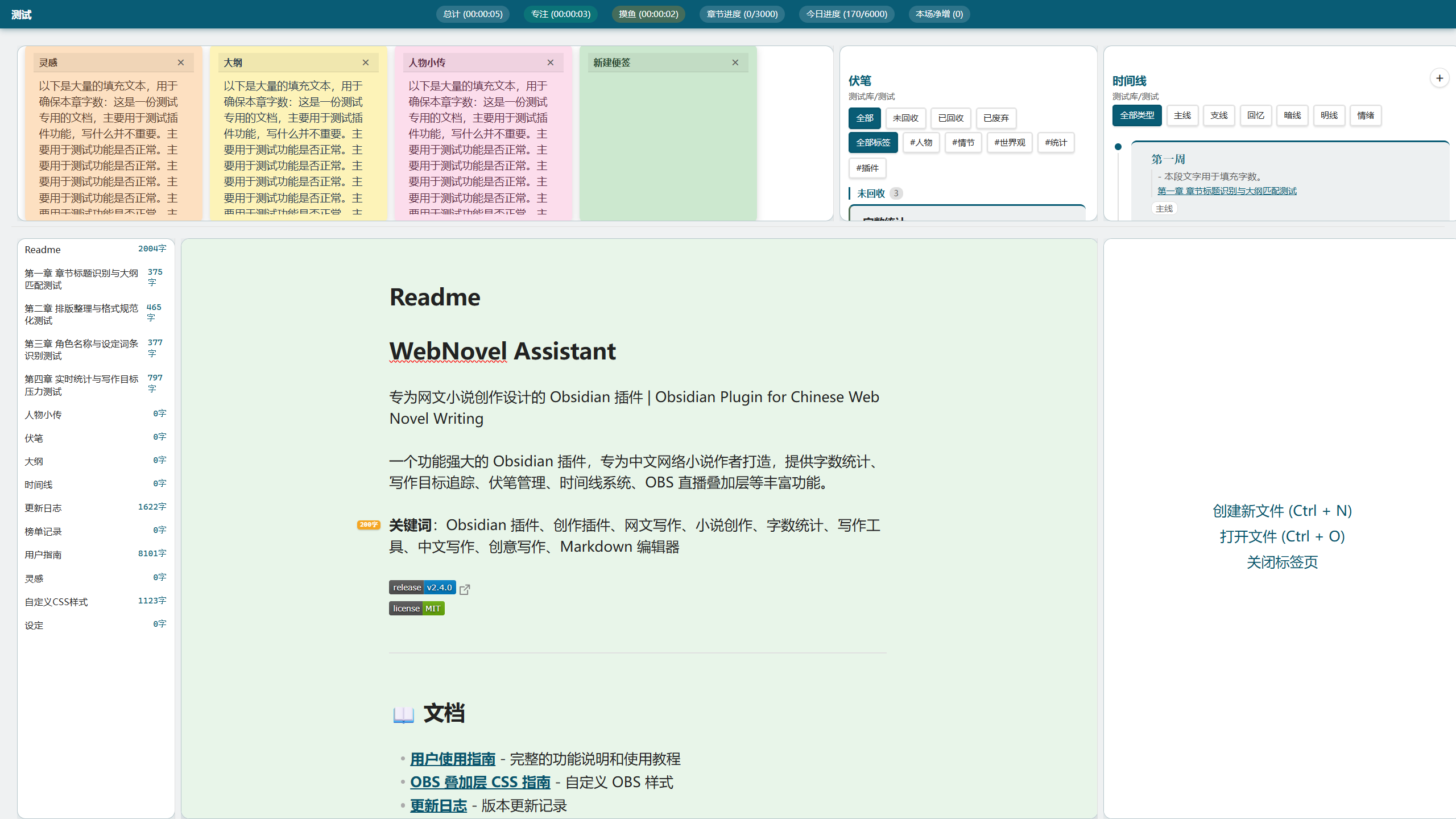
Task: Filter timeline by 主线 type
Action: pos(1182,115)
